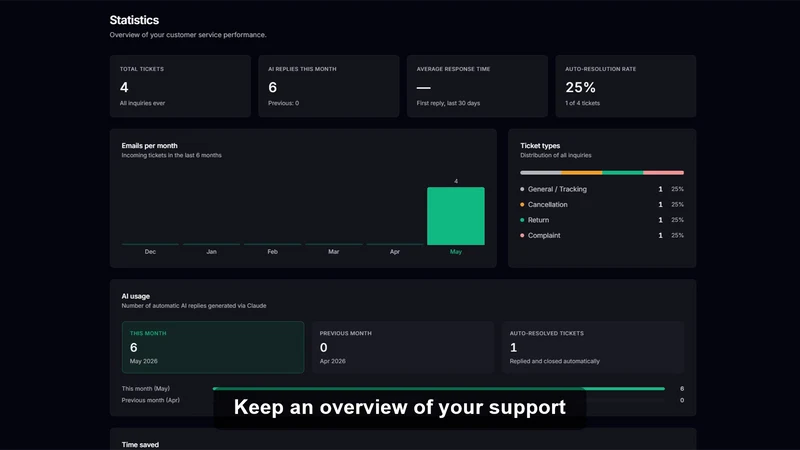The image size is (800, 450).
Task: Select the May month label
Action: 456,252
